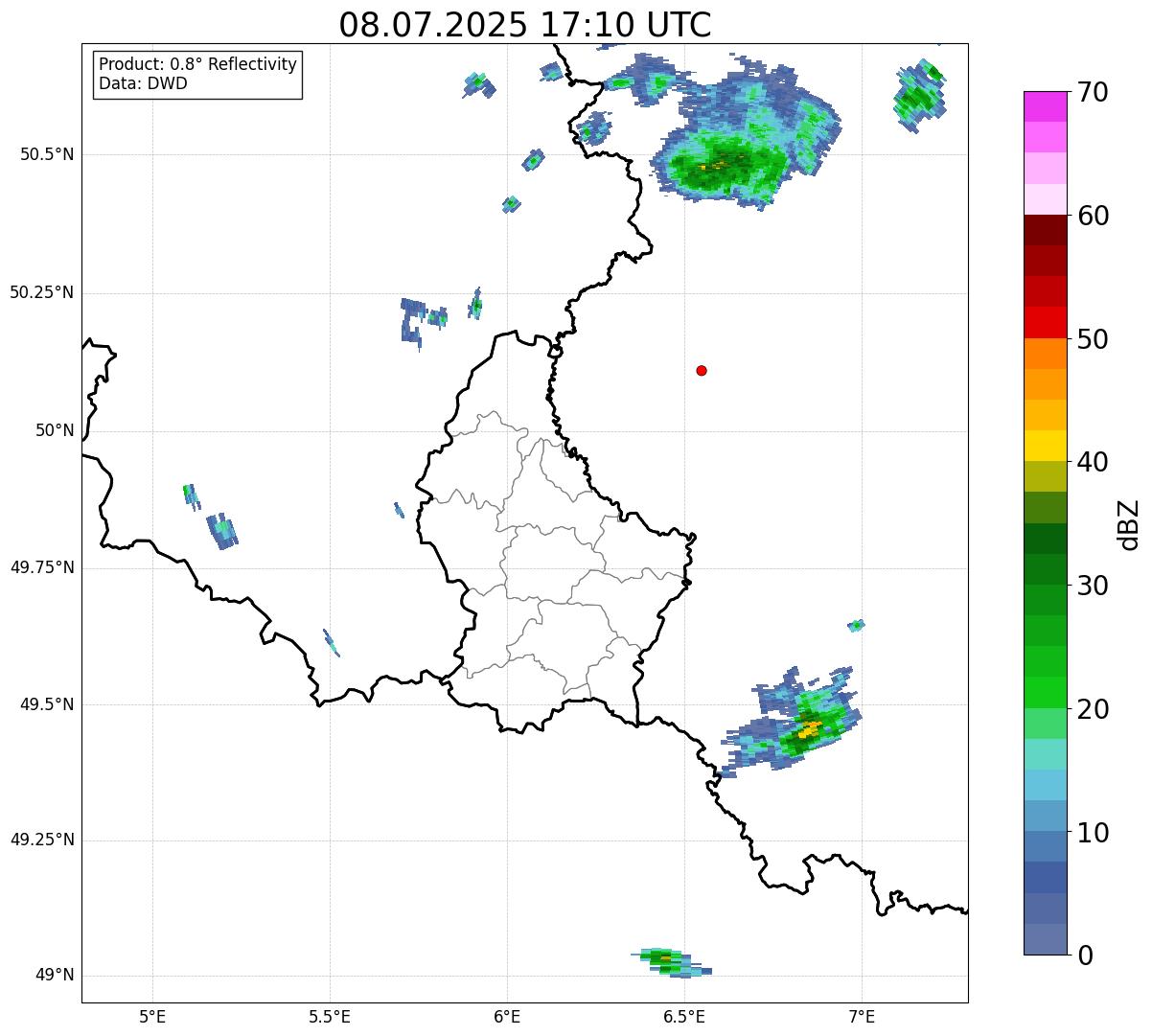Click the 49.25°N latitude label
The height and width of the screenshot is (1036, 1152).
[41, 840]
